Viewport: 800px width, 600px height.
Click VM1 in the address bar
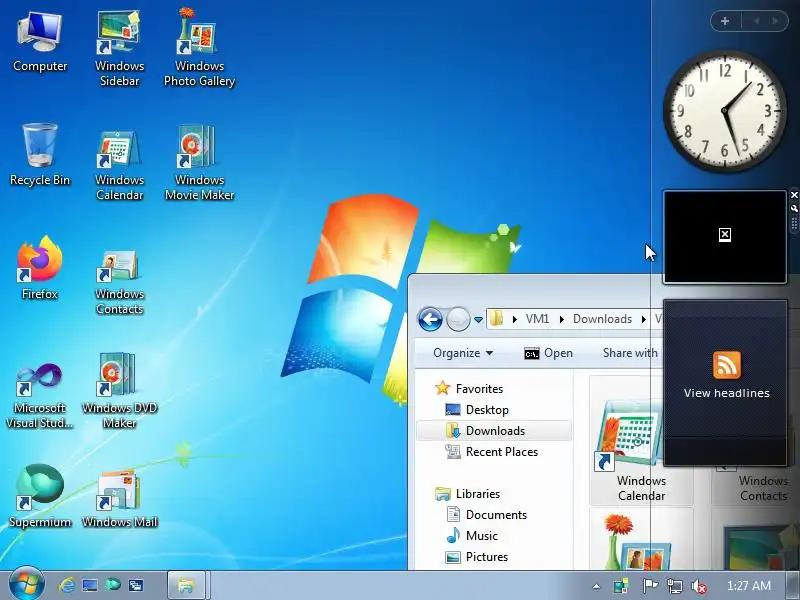537,319
